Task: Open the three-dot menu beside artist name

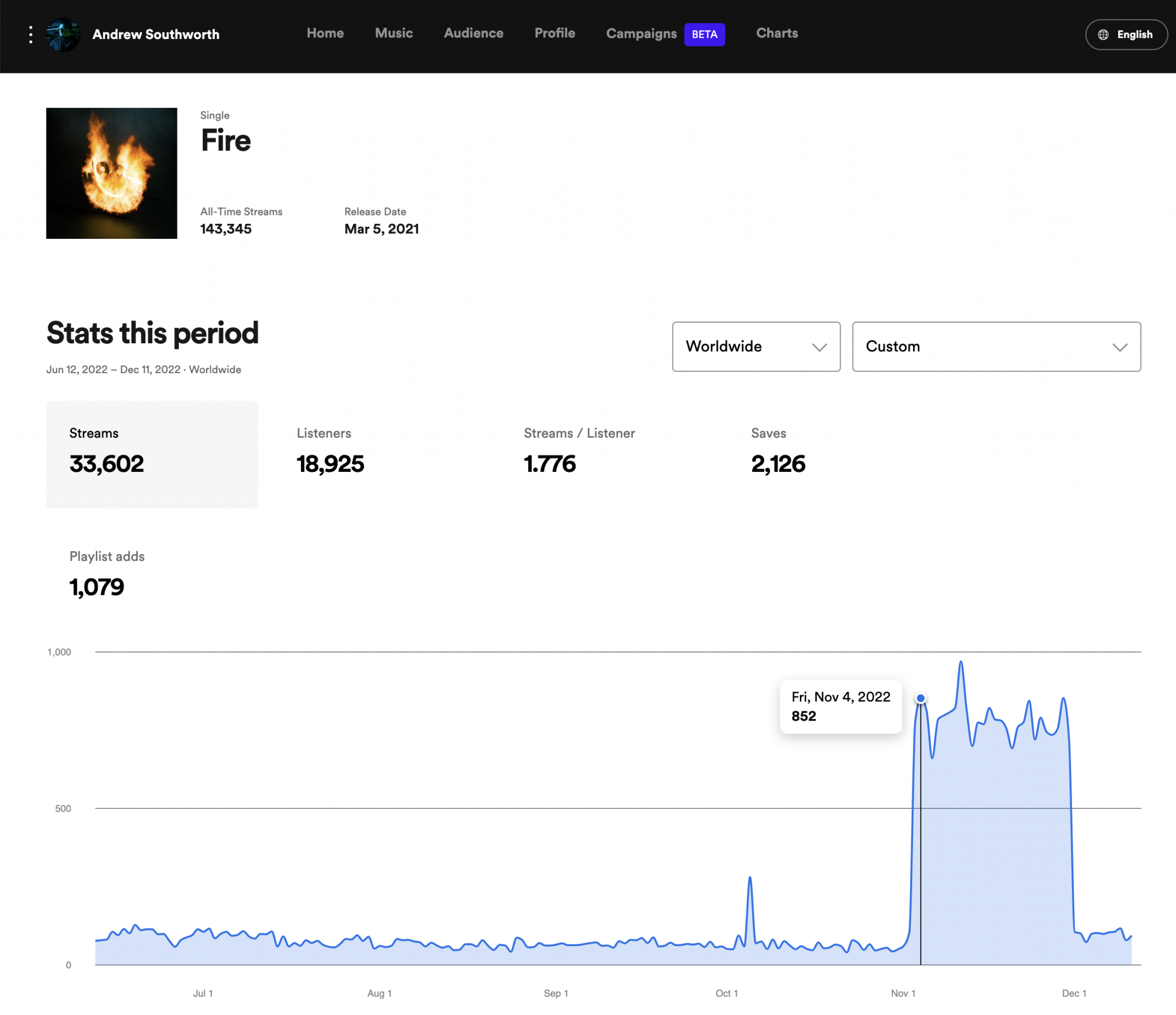Action: point(30,34)
